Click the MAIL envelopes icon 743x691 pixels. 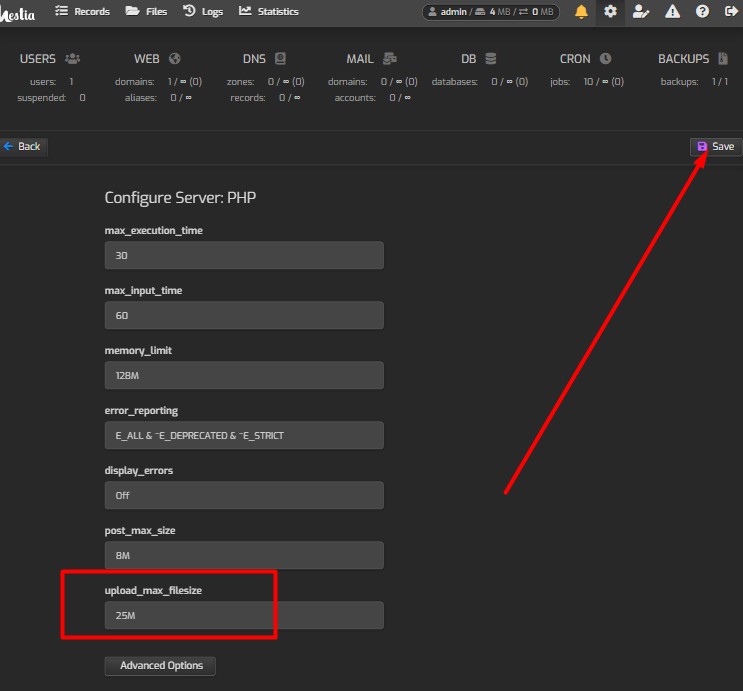pos(390,59)
